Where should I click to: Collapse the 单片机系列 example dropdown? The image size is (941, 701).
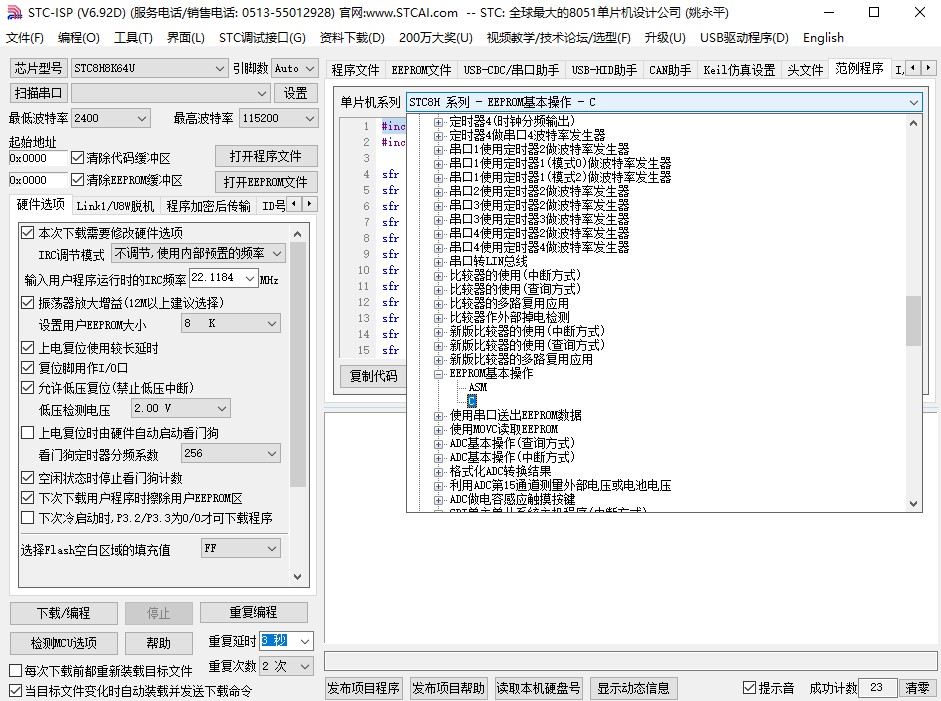point(913,102)
